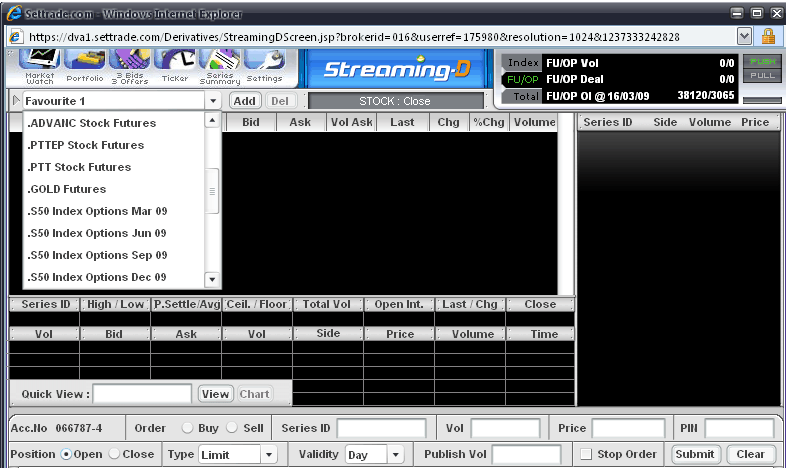Open the Market Watch icon

click(x=40, y=66)
